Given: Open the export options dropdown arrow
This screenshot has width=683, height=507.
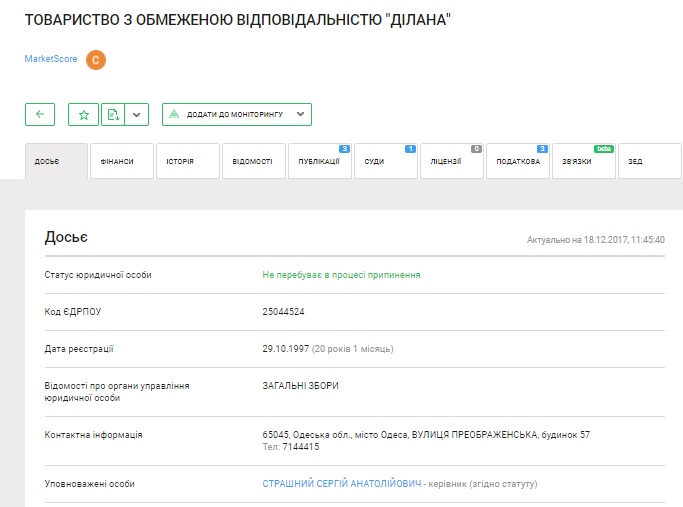Looking at the screenshot, I should 137,114.
